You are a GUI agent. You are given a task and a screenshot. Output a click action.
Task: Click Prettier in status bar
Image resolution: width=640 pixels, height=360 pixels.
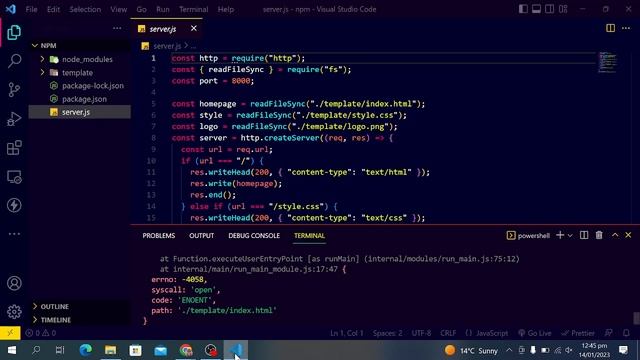(578, 333)
